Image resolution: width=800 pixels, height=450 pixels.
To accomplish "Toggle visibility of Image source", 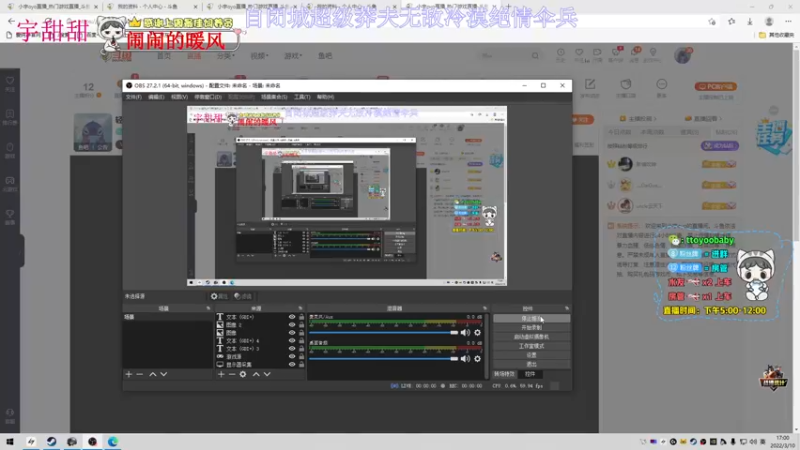I will click(292, 333).
